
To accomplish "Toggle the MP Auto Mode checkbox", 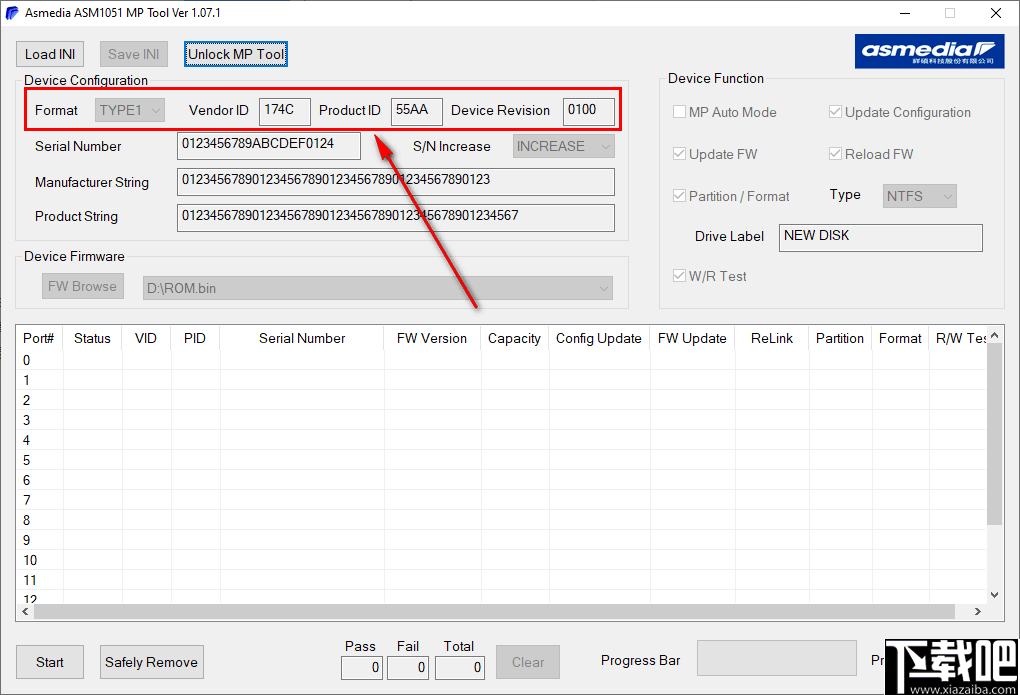I will coord(679,112).
